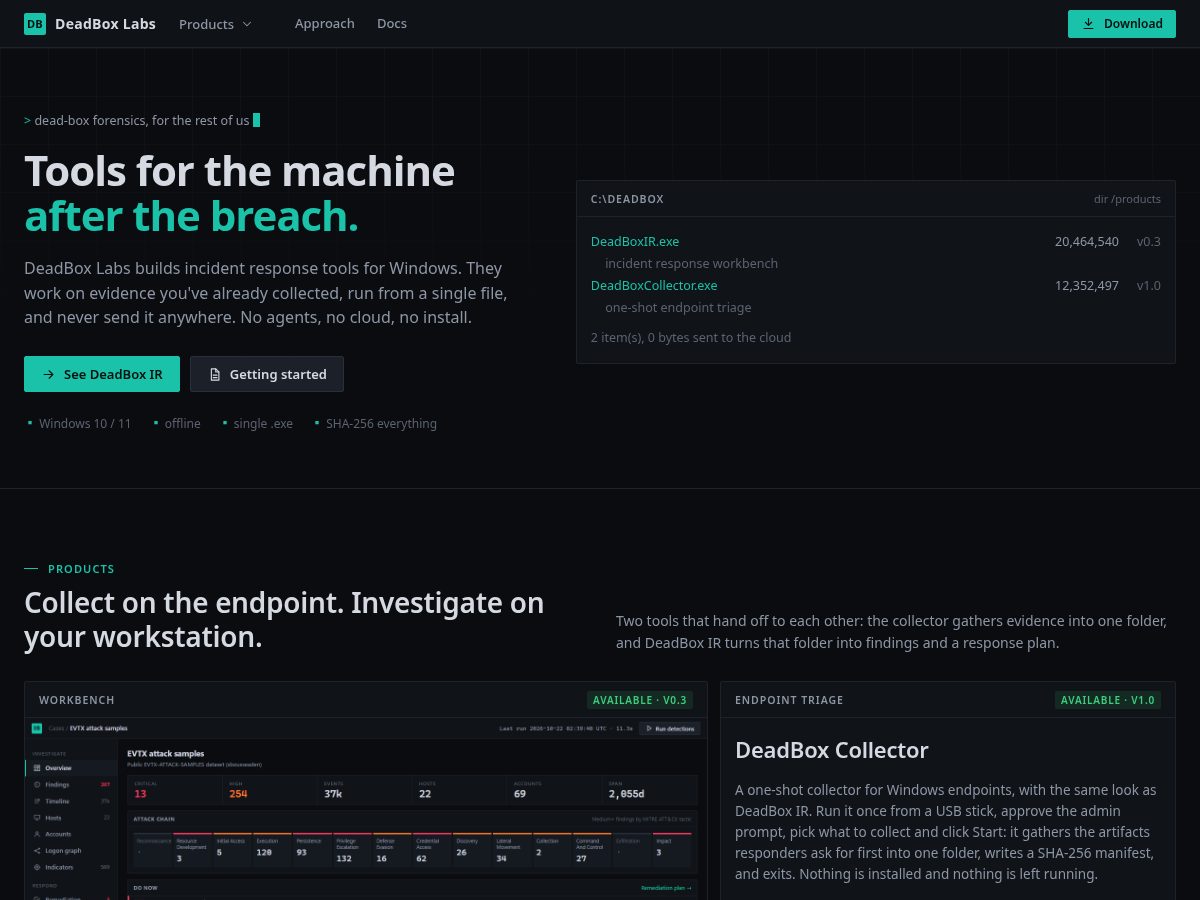The width and height of the screenshot is (1200, 900).
Task: Click the See DeadBox IR button
Action: (102, 374)
